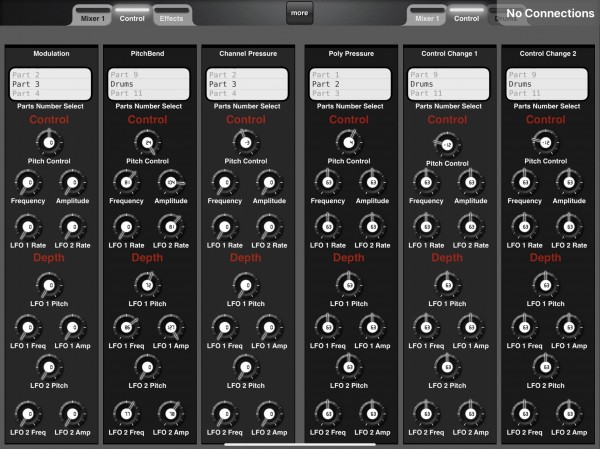Click Channel Pressure Pitch Control knob
600x449 pixels.
pyautogui.click(x=246, y=142)
